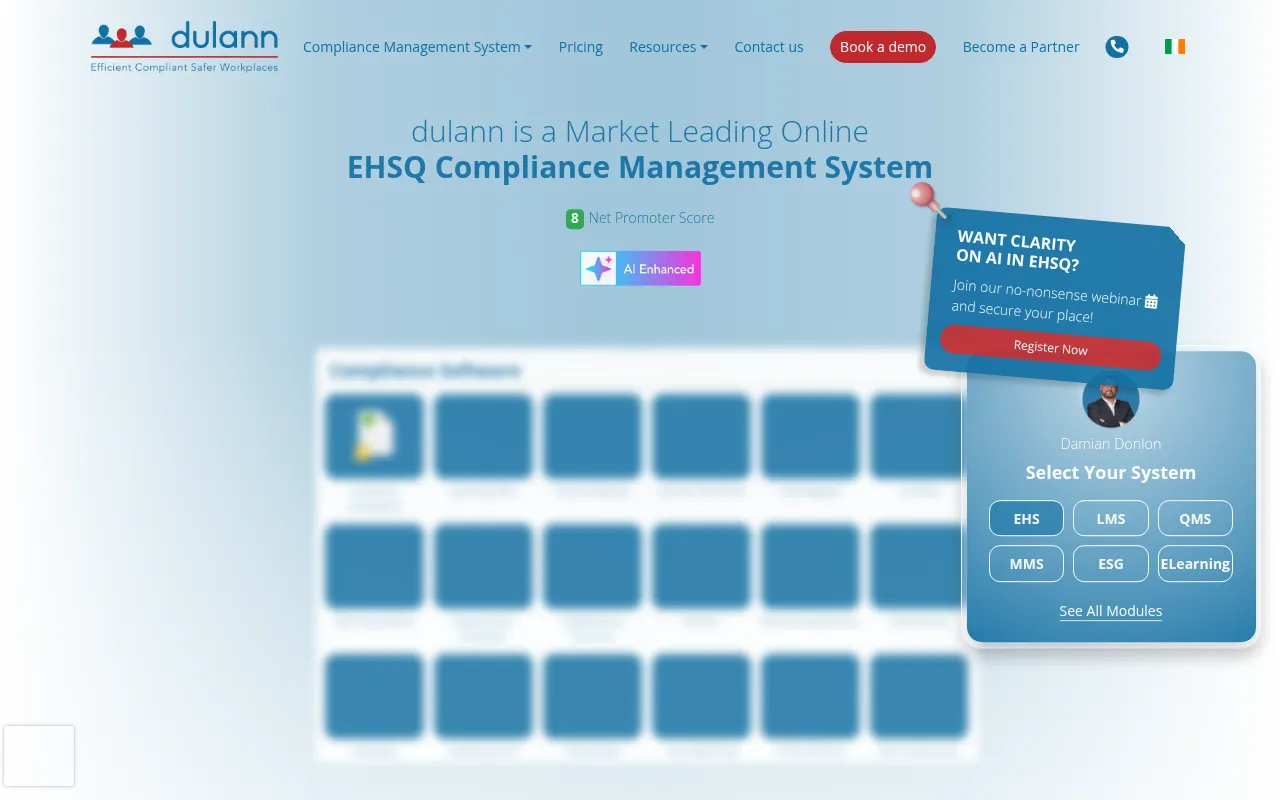Click the name 'Damian Donlon'
This screenshot has height=800, width=1280.
tap(1111, 444)
